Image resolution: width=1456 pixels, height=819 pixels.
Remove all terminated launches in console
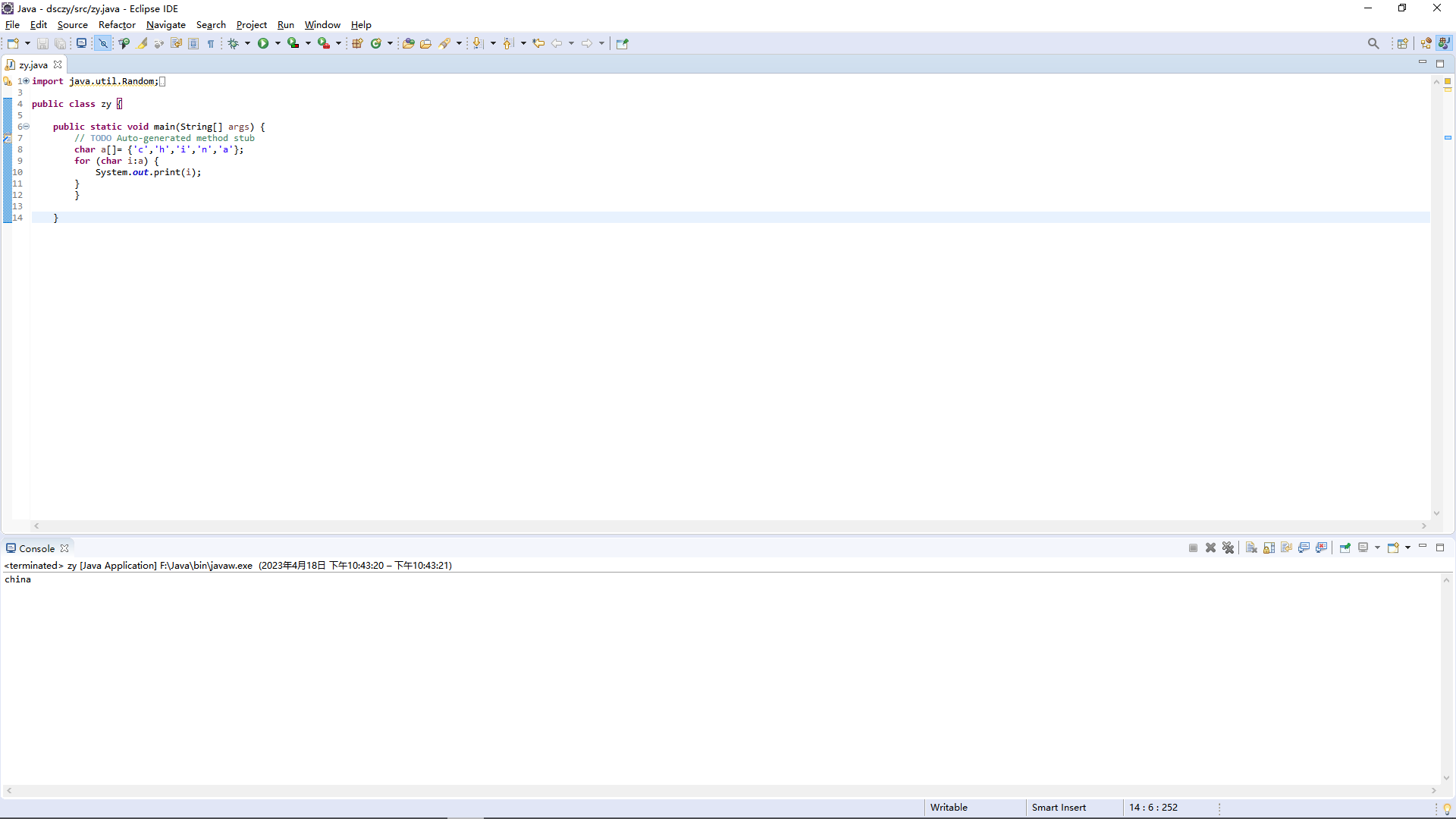tap(1228, 548)
